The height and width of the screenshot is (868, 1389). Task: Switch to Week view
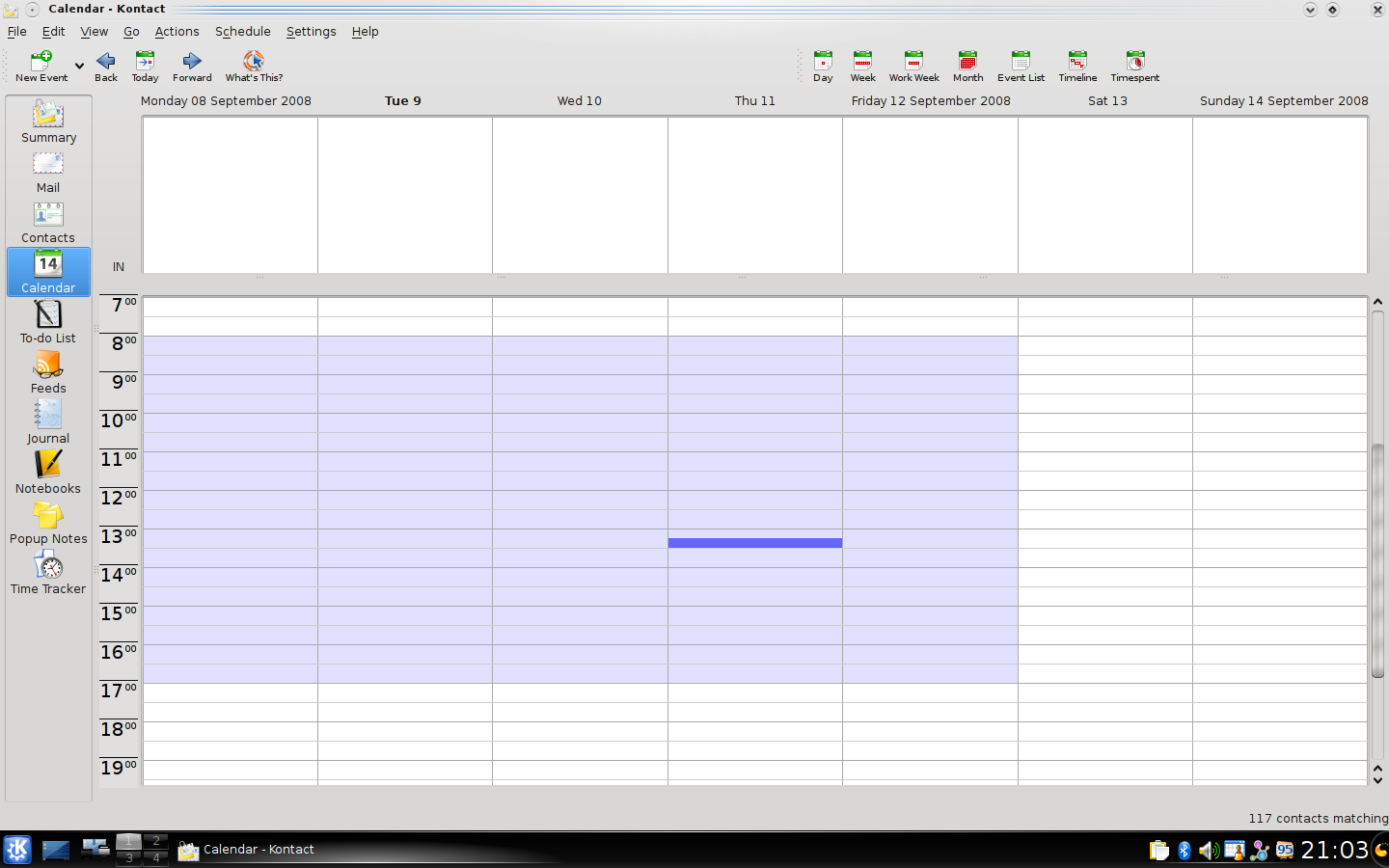[862, 67]
